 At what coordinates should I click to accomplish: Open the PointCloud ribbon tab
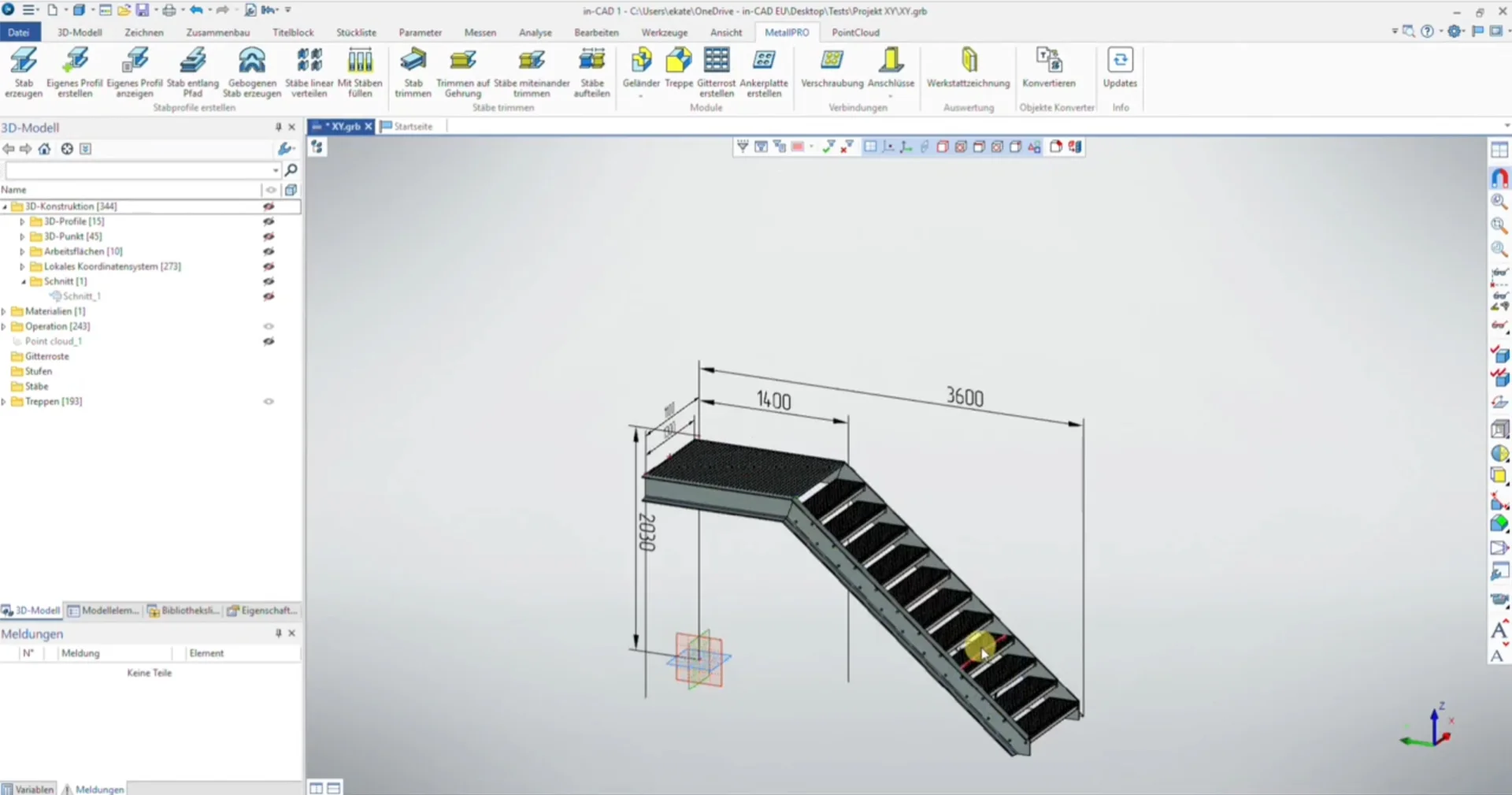(855, 32)
